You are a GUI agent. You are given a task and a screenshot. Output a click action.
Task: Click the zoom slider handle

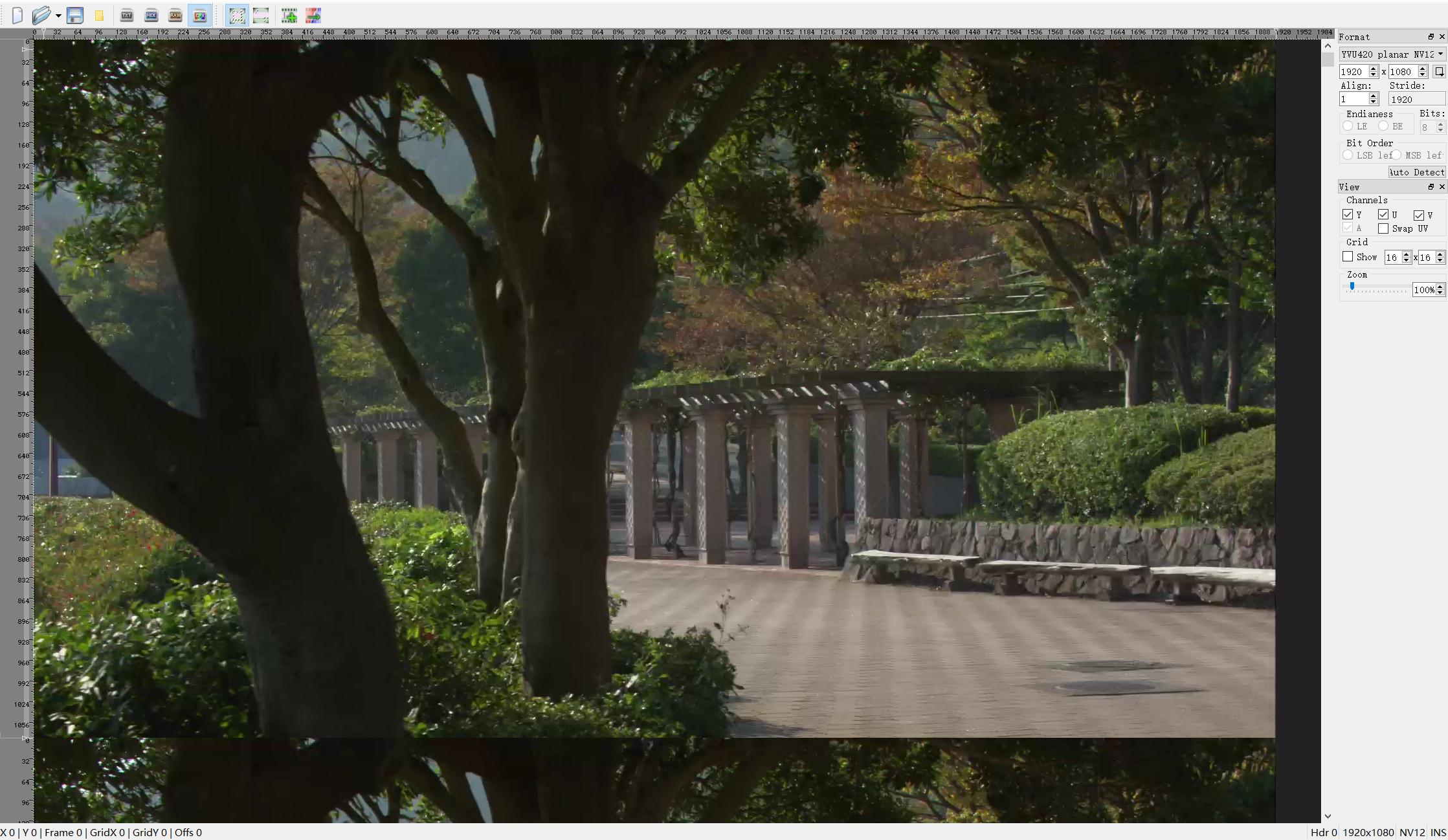(x=1352, y=287)
